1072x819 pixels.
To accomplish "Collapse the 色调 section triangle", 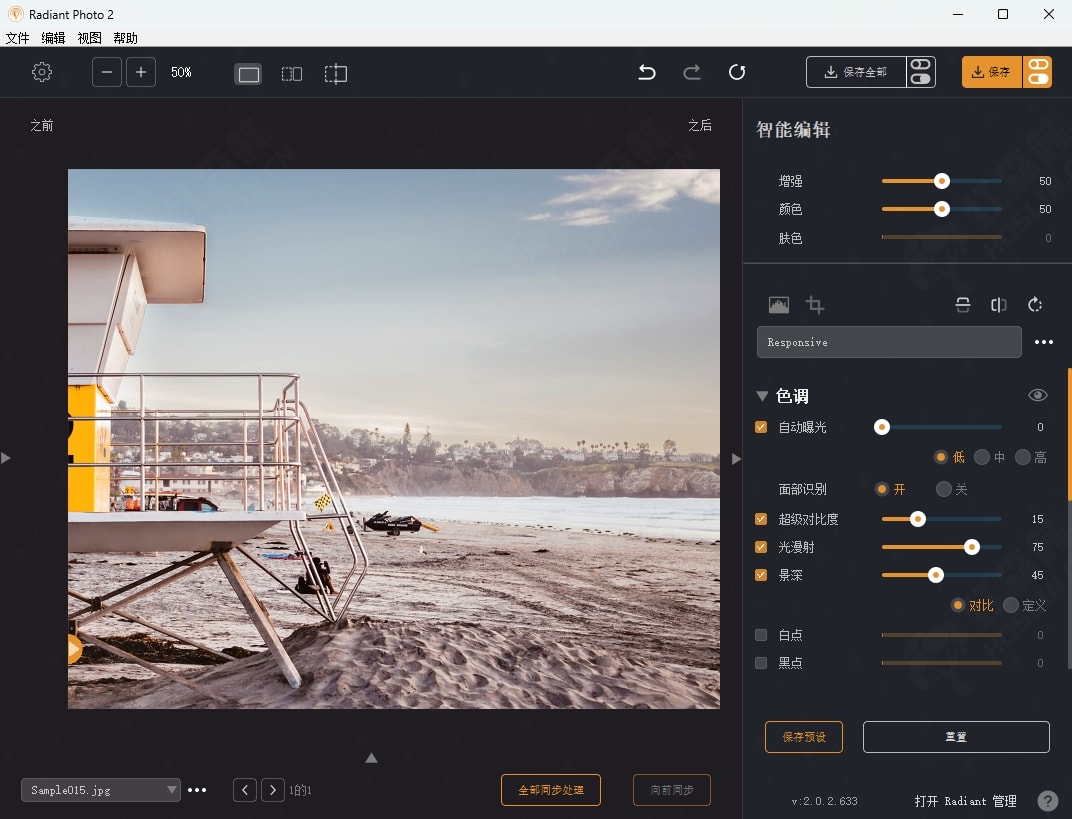I will 762,396.
